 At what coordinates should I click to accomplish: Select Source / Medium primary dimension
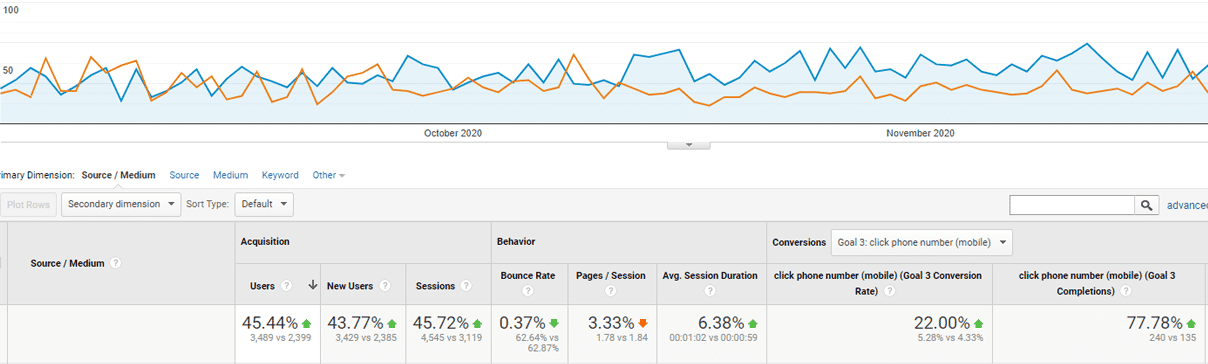[x=118, y=175]
